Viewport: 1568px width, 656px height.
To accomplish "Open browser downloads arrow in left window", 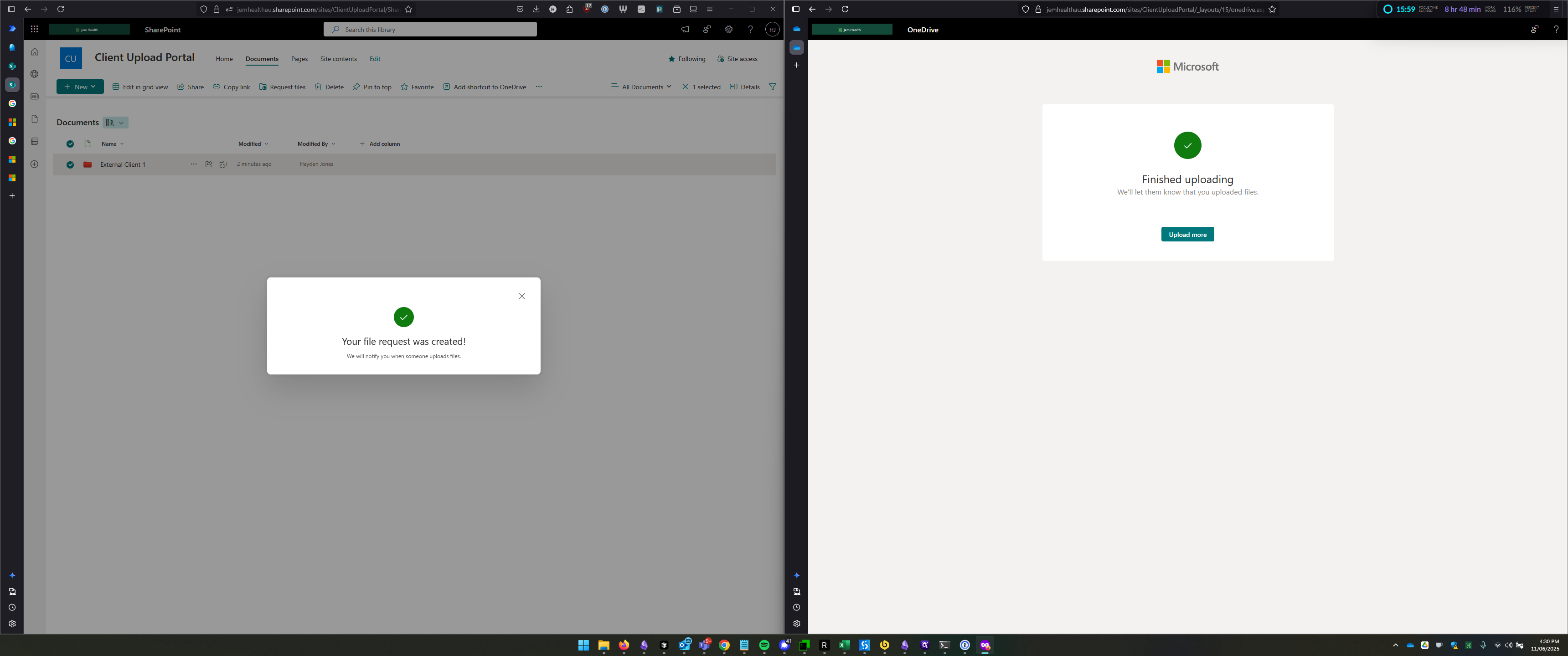I will click(x=536, y=9).
